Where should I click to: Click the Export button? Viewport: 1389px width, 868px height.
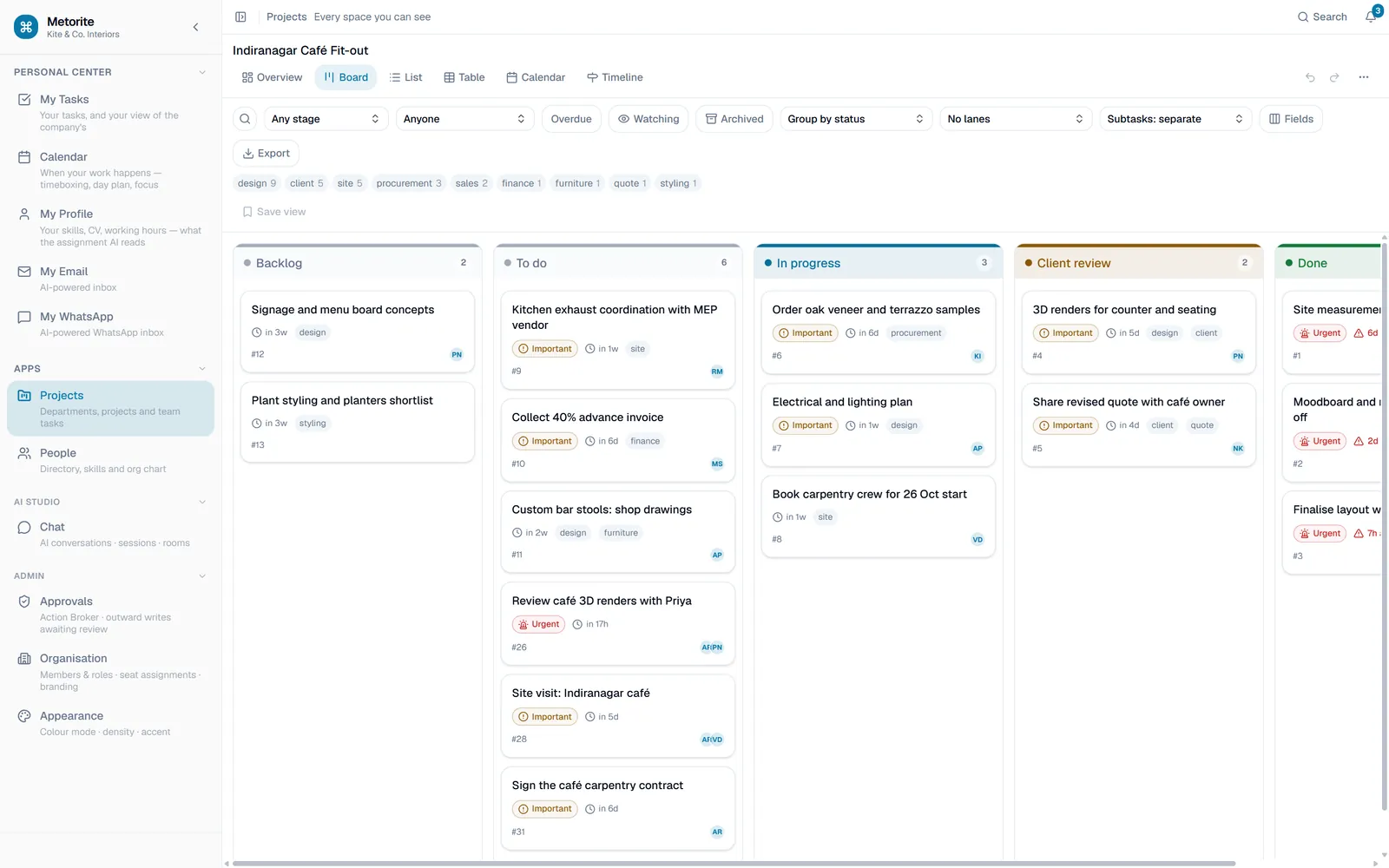point(266,154)
